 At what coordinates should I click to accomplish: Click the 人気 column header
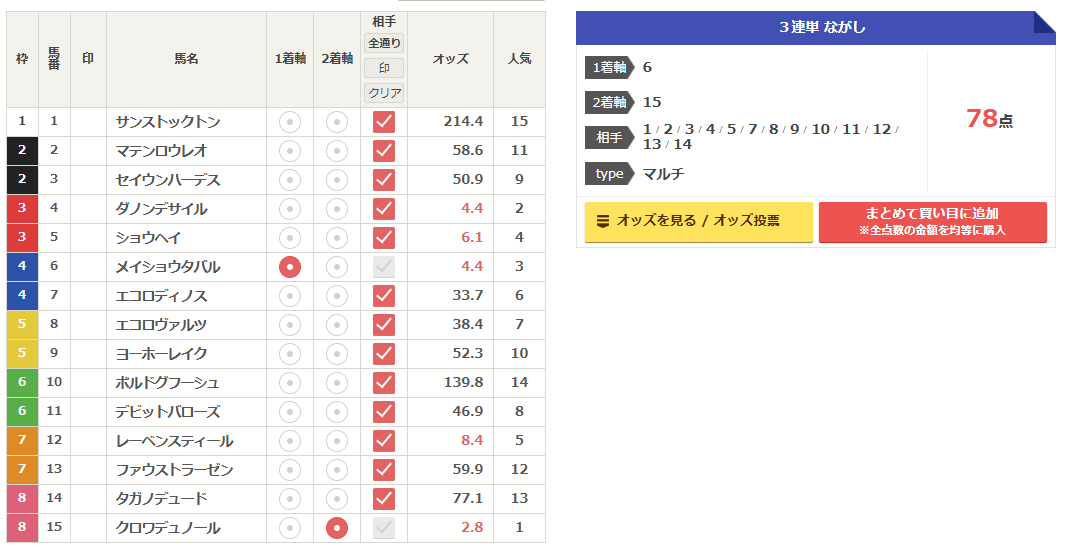point(520,59)
